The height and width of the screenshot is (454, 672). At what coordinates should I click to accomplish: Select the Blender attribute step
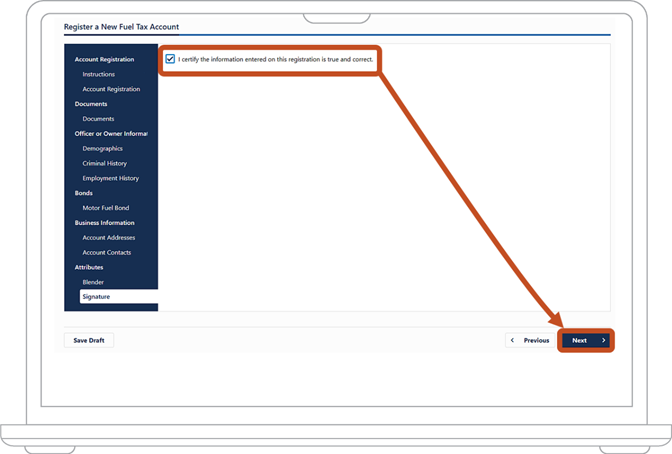pos(93,282)
